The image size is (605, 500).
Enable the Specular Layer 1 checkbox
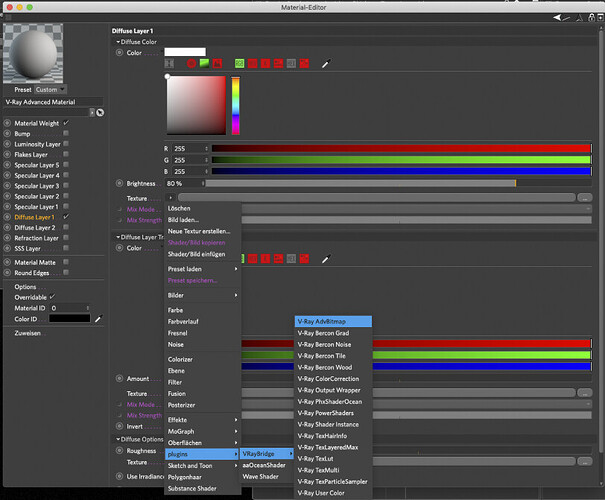point(66,206)
